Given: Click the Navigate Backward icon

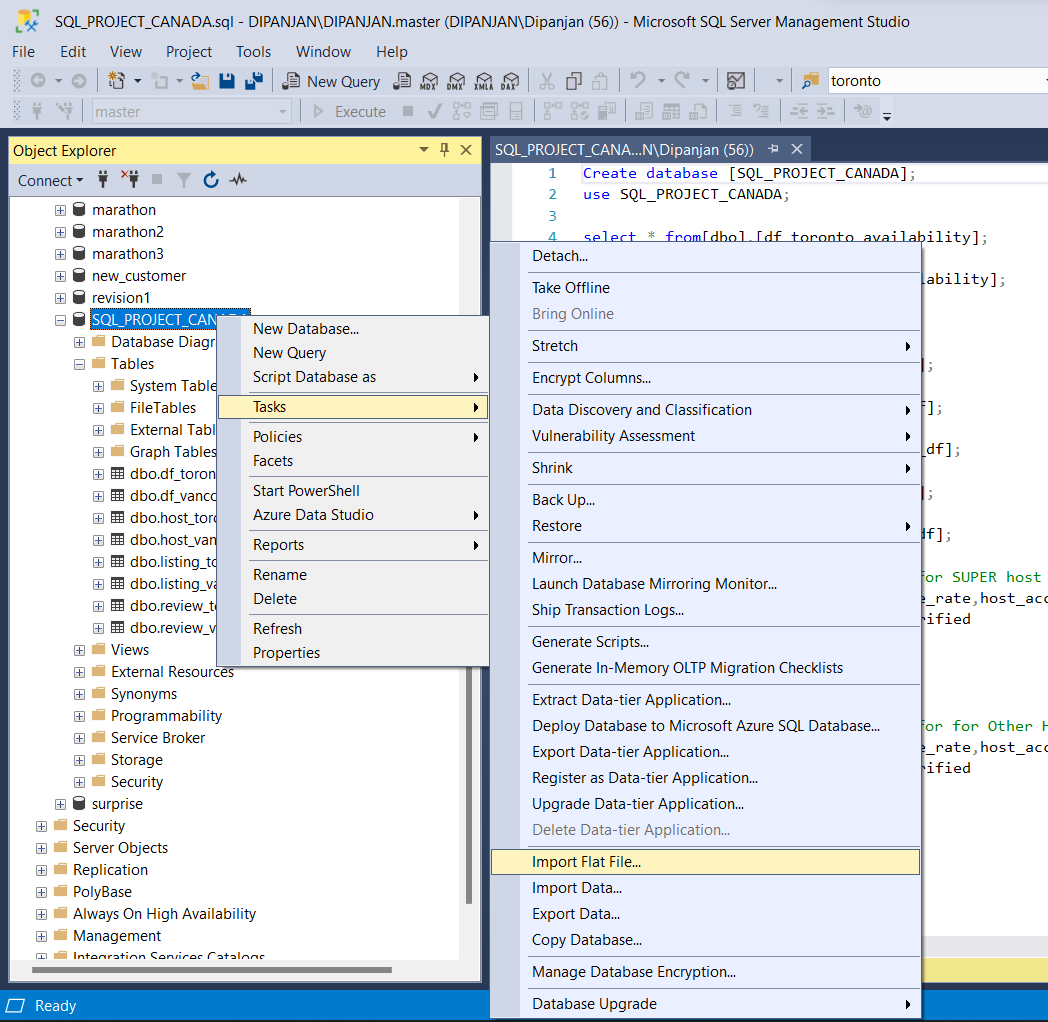Looking at the screenshot, I should [38, 81].
